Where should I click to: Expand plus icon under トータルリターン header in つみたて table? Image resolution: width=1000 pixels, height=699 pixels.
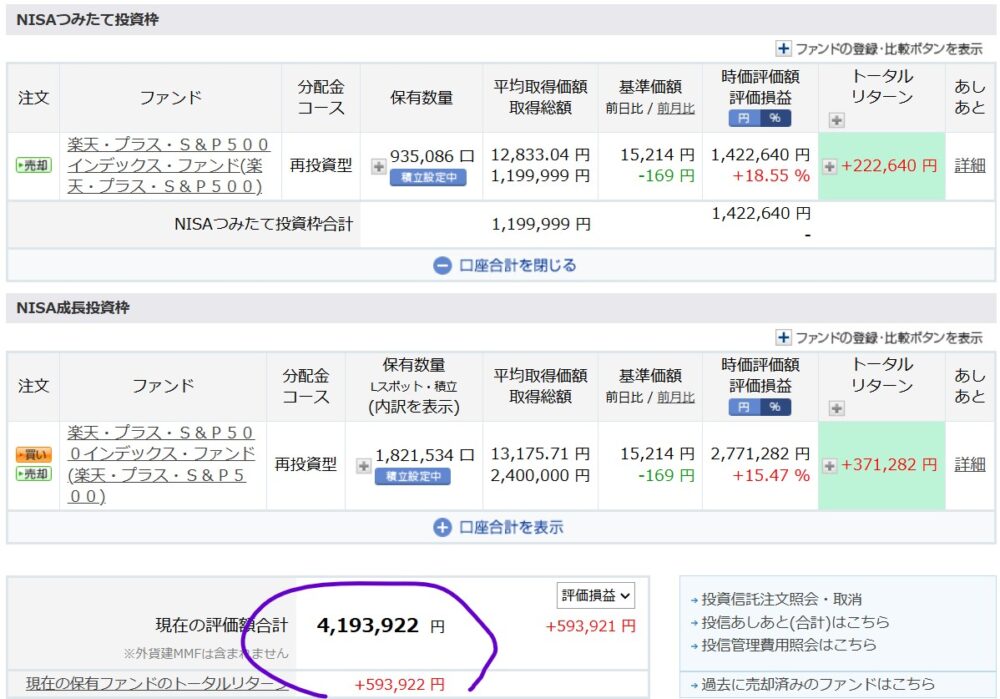coord(837,120)
